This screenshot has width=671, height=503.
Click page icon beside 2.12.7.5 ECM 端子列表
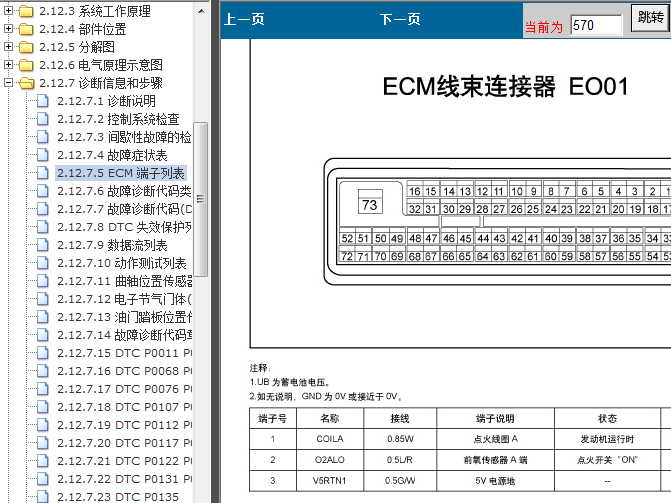click(x=42, y=173)
